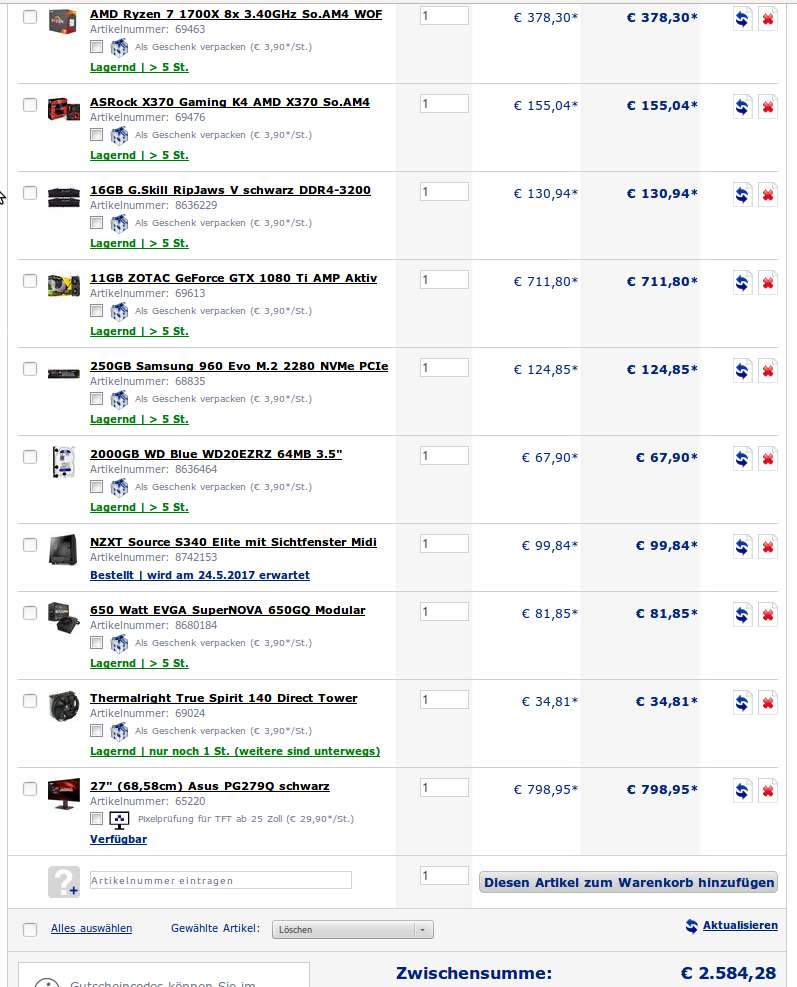Screen dimensions: 797x987
Task: Open ASRock X370 Gaming K4 link
Action: tap(230, 102)
